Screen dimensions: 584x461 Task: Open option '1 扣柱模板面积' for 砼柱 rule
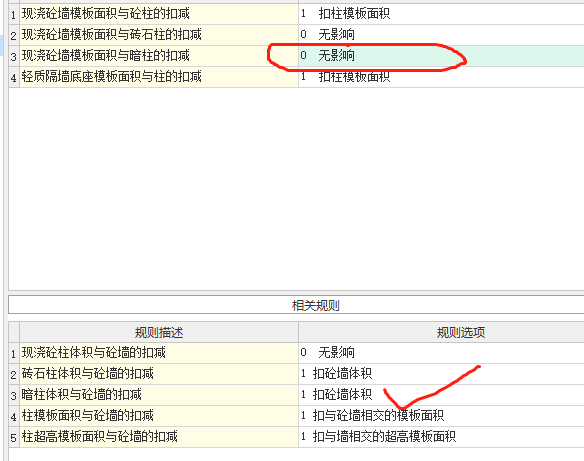(x=441, y=14)
